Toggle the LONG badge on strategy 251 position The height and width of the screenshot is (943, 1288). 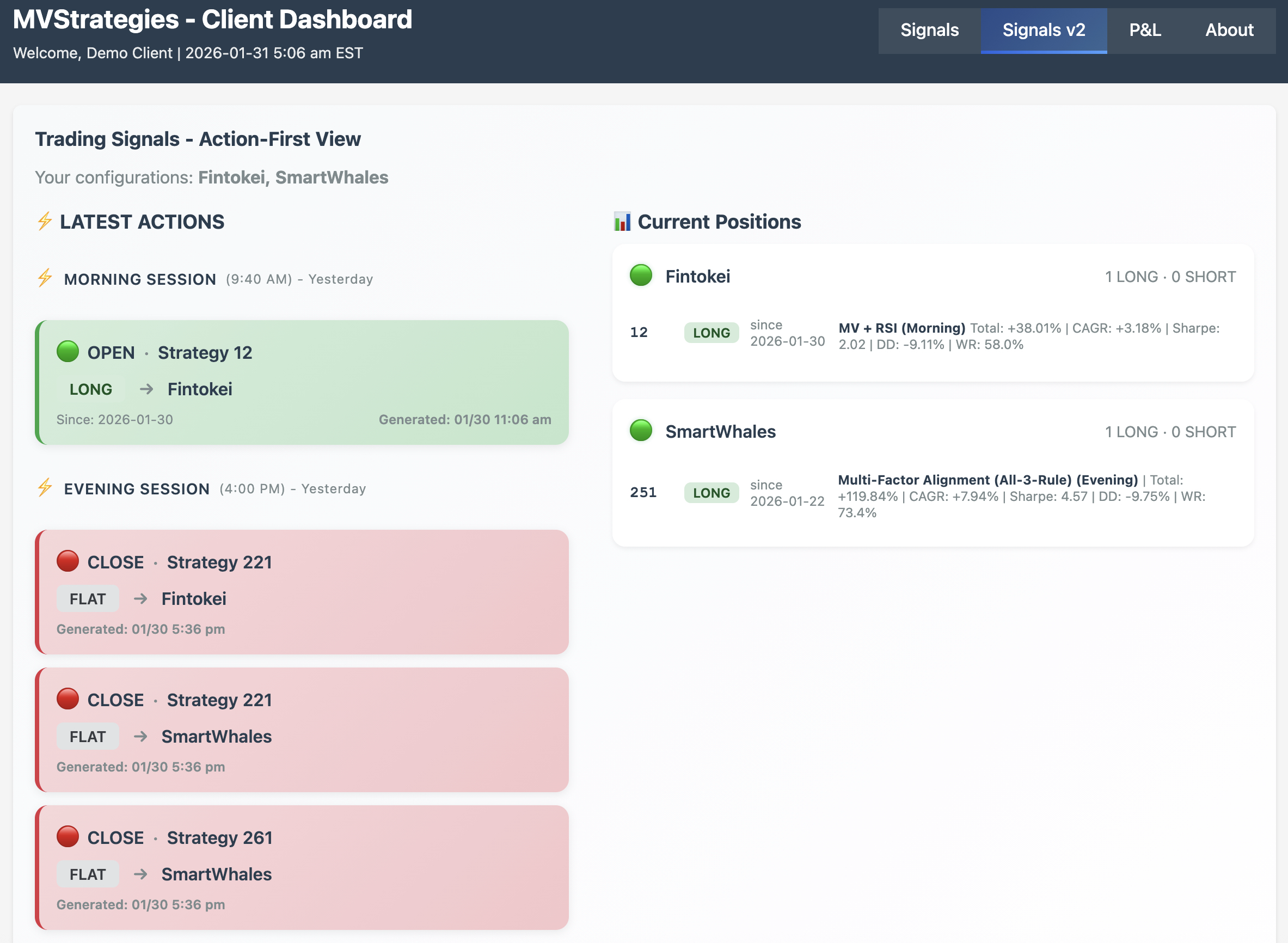tap(710, 492)
